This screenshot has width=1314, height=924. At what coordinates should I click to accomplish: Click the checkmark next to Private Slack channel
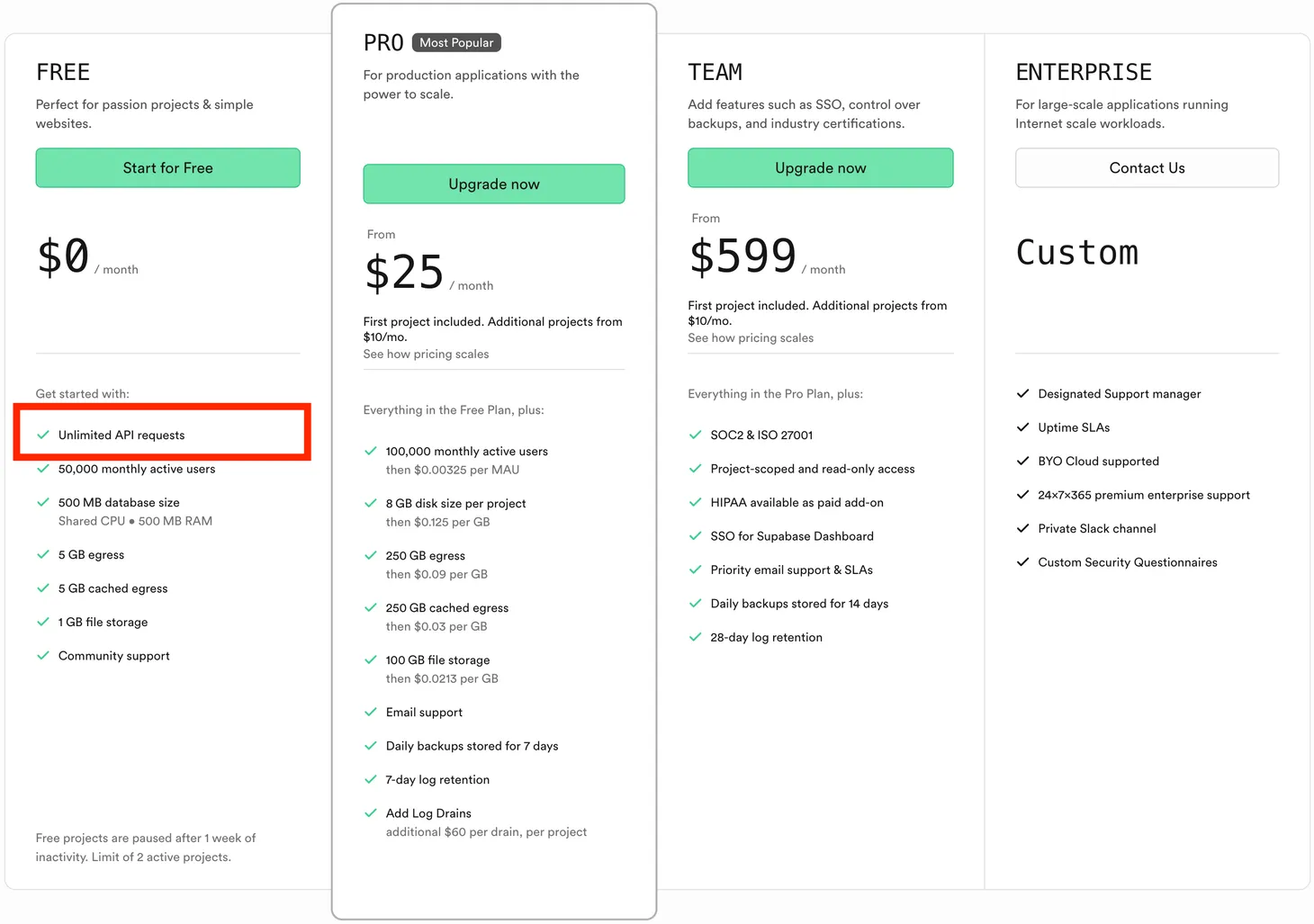point(1022,528)
